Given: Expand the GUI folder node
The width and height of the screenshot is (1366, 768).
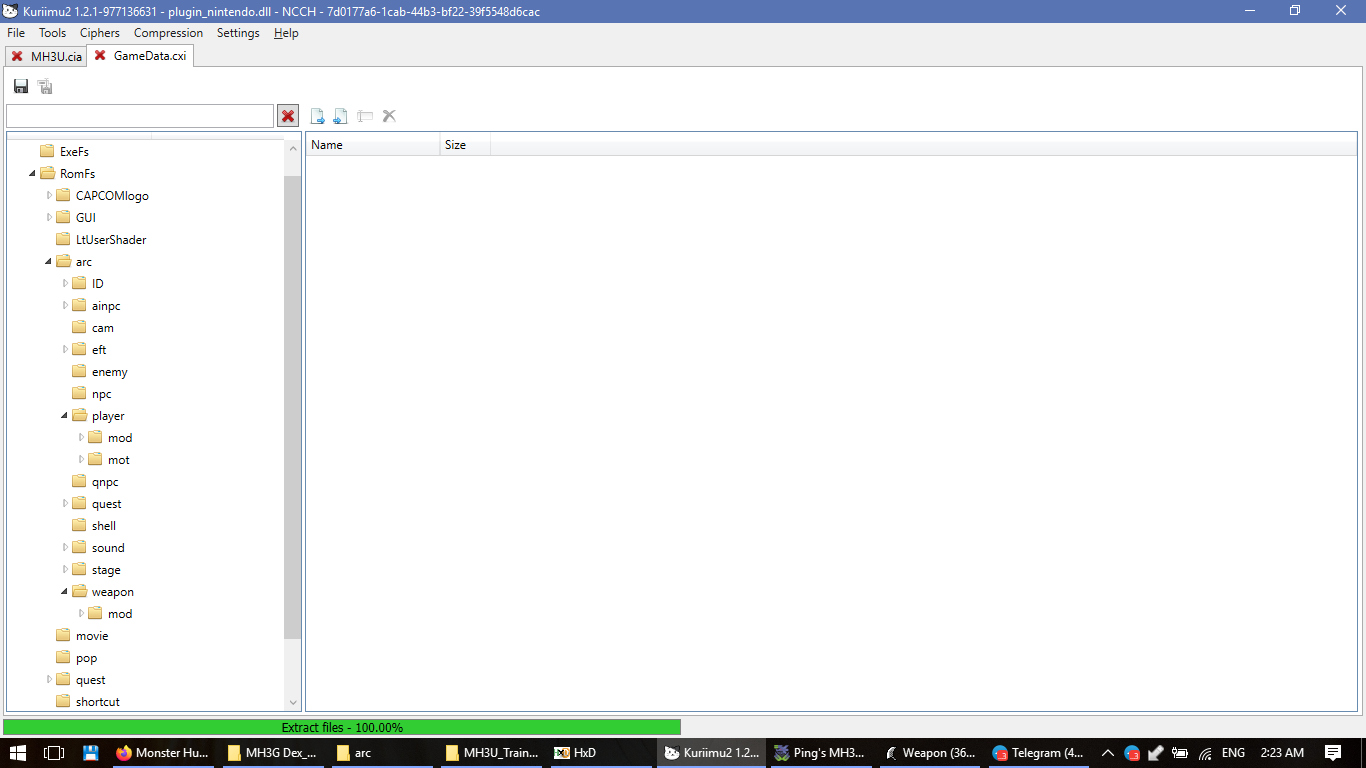Looking at the screenshot, I should pyautogui.click(x=49, y=218).
